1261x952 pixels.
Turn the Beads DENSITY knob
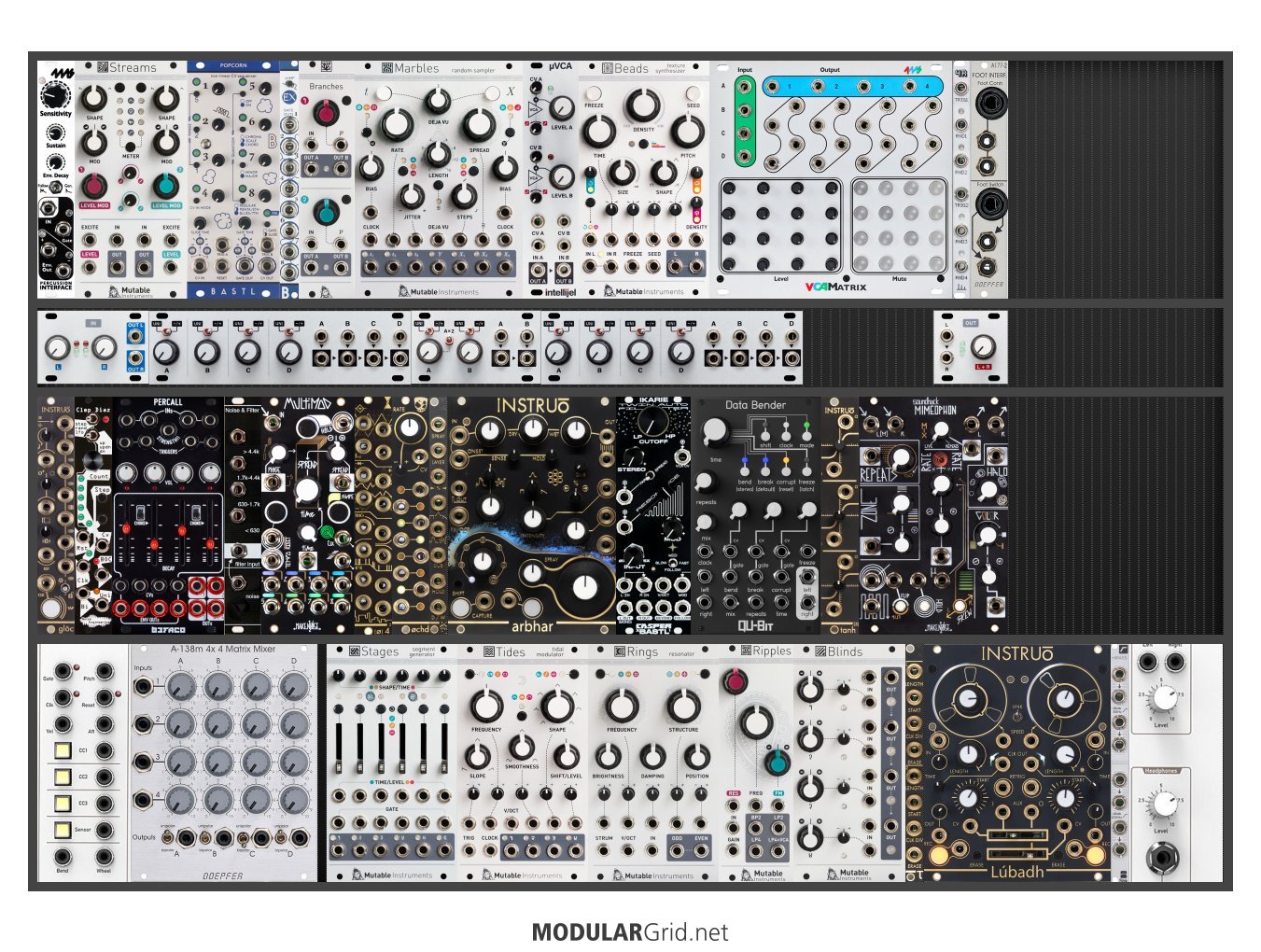point(643,105)
